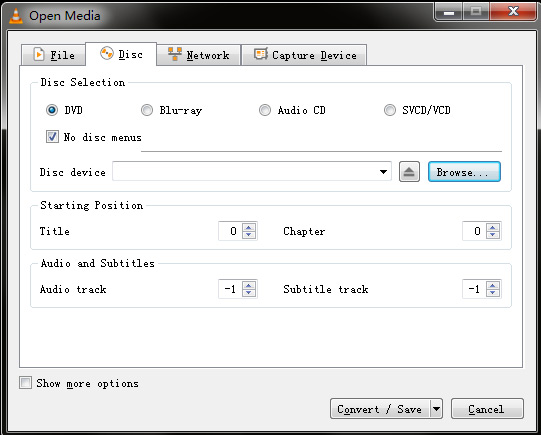Click the "Chapter" label
Screen dimensions: 541x435
pos(304,231)
